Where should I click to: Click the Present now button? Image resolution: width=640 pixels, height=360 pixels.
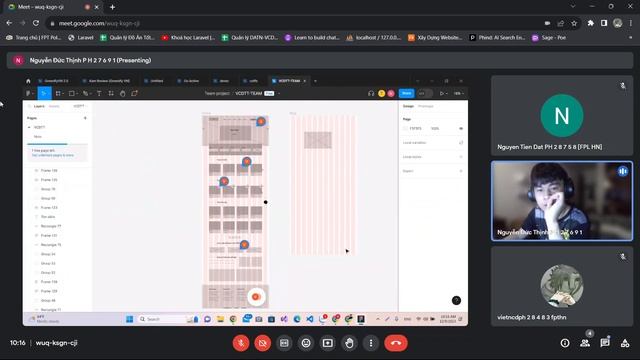click(x=327, y=343)
